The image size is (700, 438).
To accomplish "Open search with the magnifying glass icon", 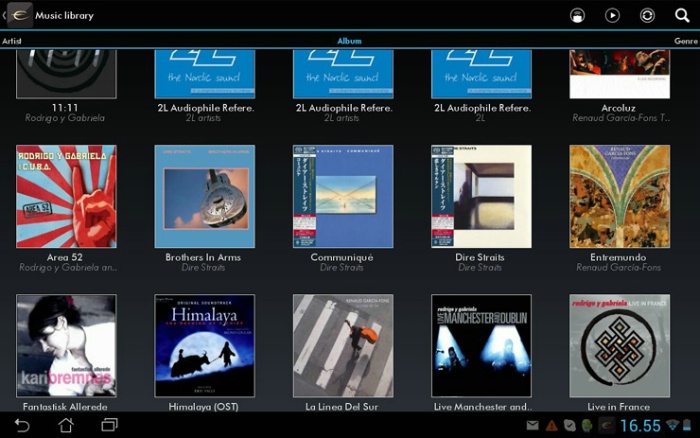I will tap(682, 16).
